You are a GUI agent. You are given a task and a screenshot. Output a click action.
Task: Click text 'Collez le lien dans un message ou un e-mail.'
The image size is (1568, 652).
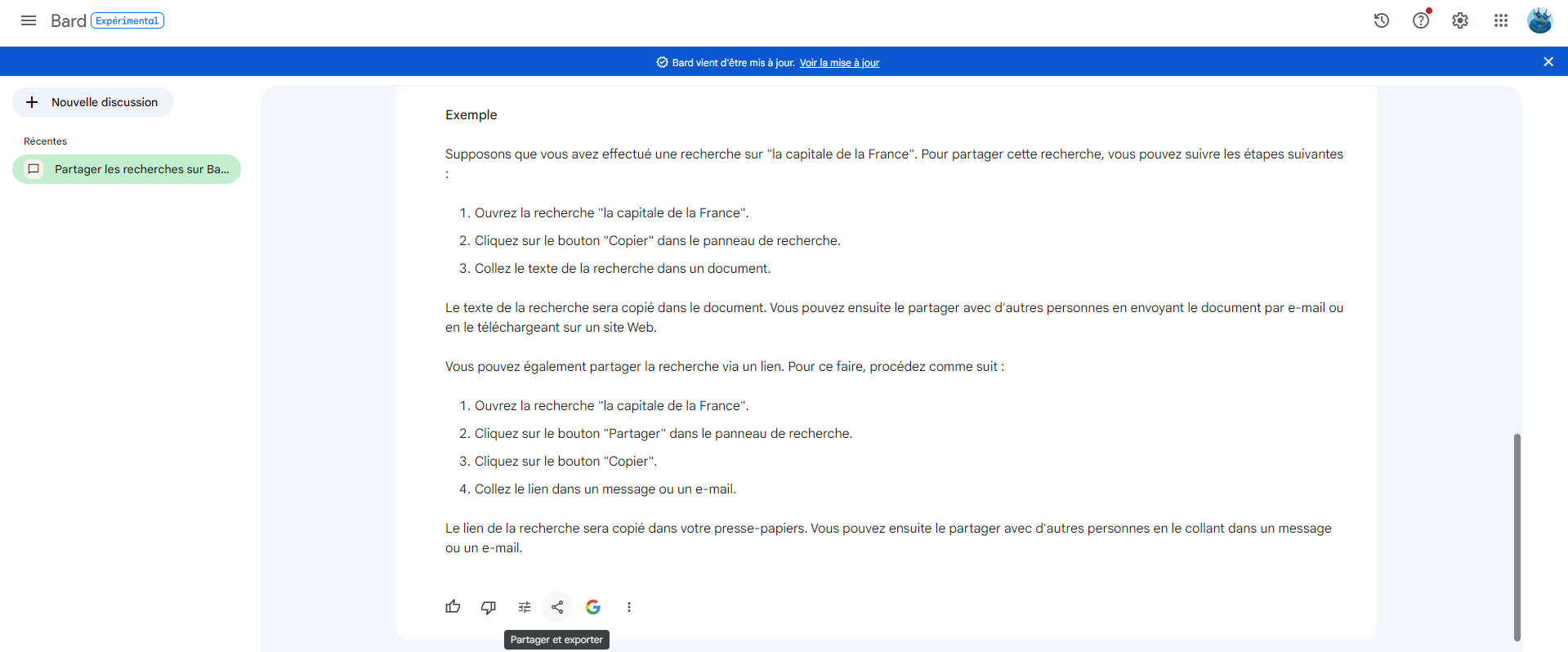pyautogui.click(x=605, y=489)
